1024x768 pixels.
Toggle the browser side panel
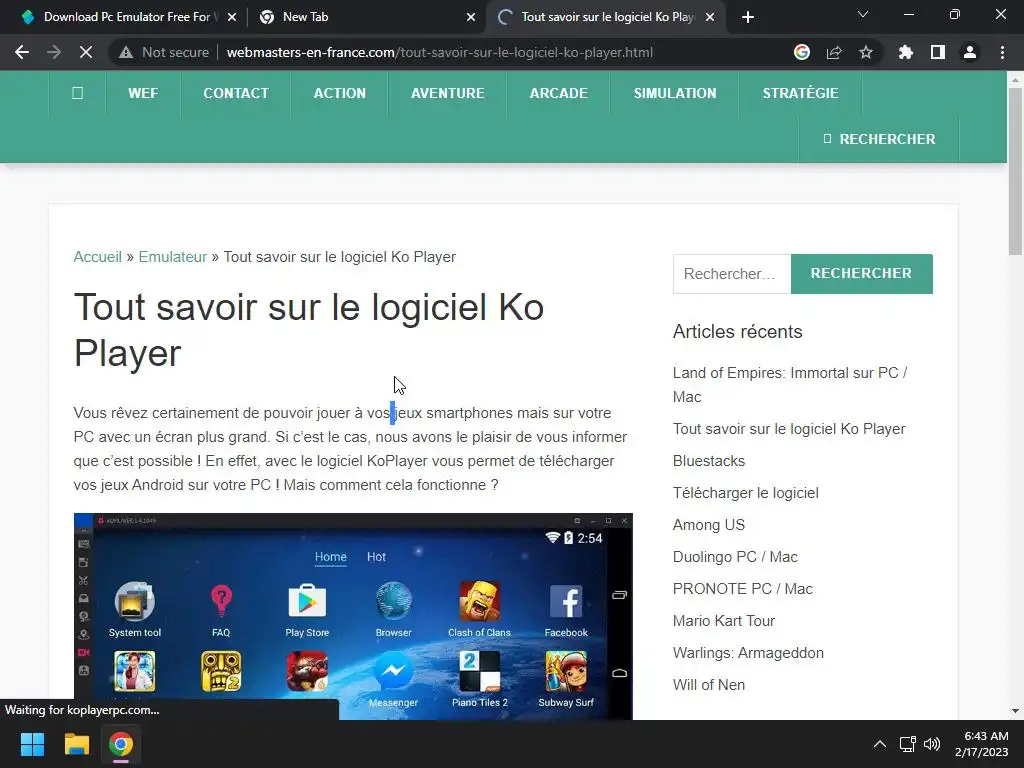pos(938,52)
